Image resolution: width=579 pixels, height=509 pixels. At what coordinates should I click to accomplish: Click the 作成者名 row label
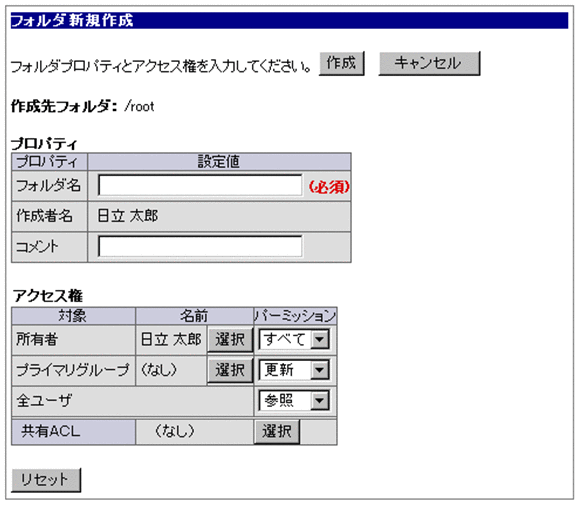click(x=44, y=216)
